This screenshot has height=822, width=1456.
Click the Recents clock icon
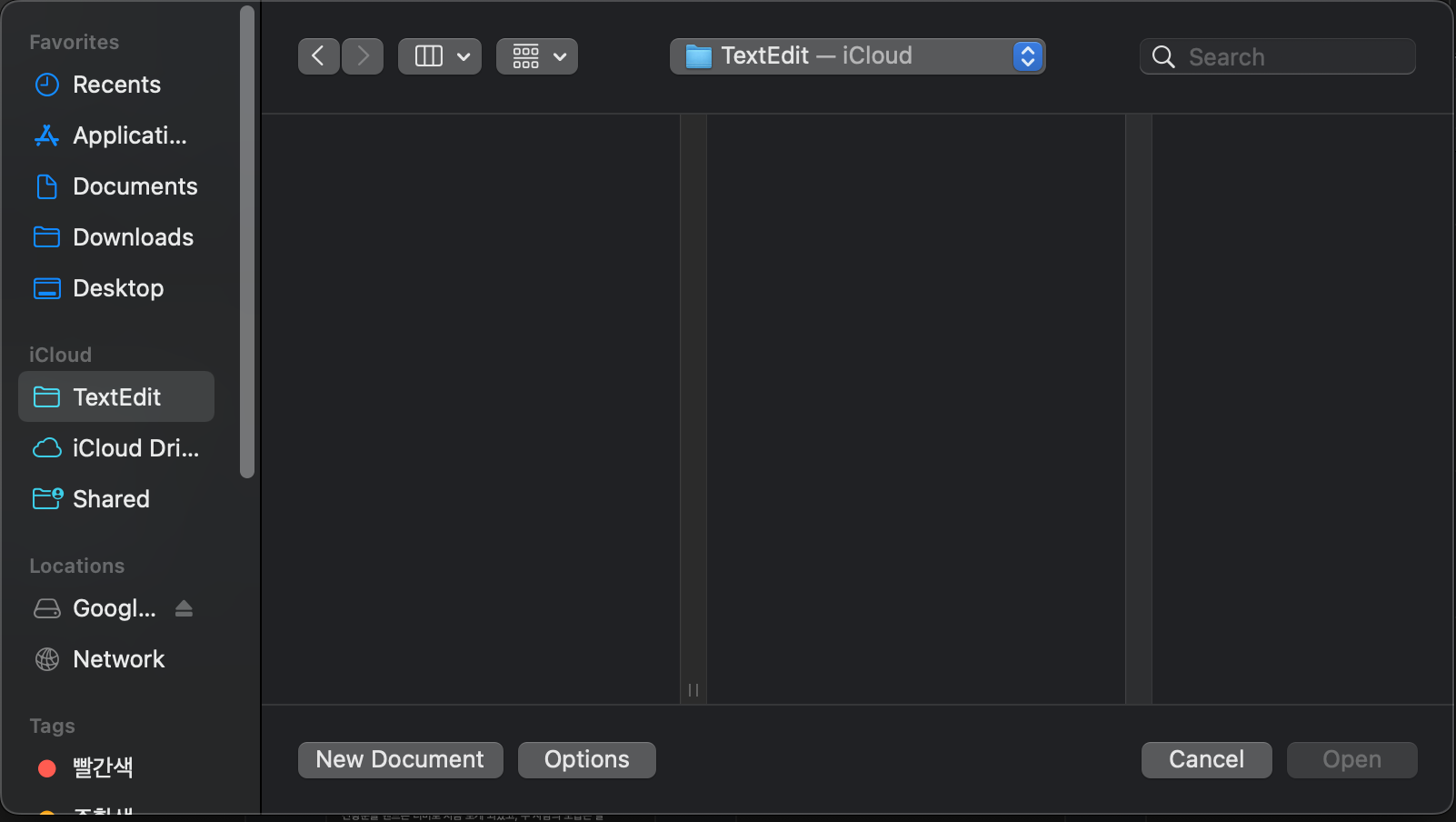tap(47, 85)
